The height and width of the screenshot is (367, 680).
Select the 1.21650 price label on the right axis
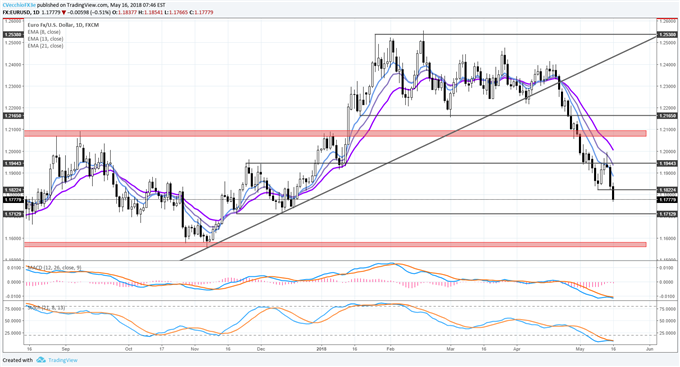coord(667,116)
